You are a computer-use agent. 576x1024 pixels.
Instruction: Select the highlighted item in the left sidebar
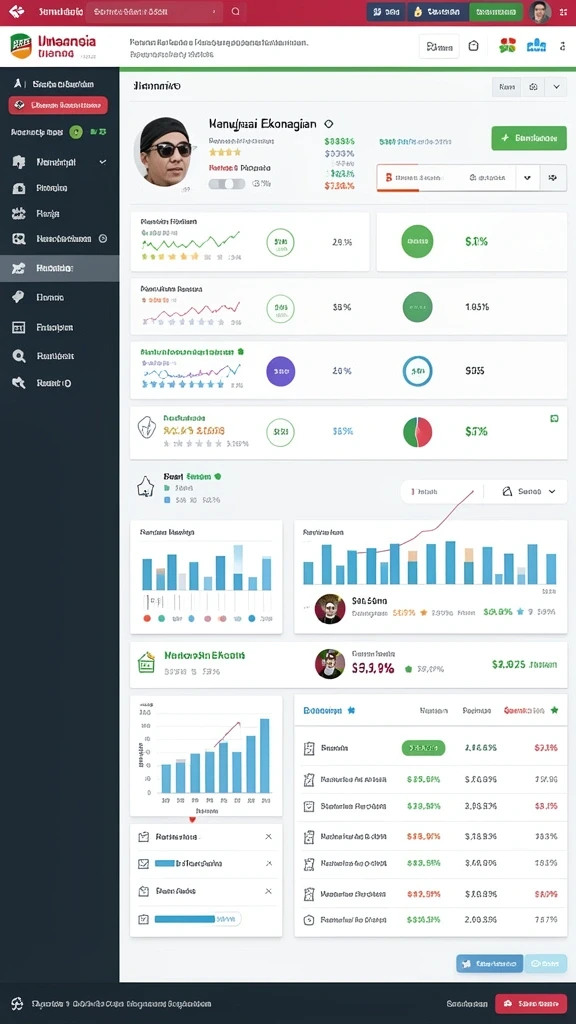coord(59,268)
